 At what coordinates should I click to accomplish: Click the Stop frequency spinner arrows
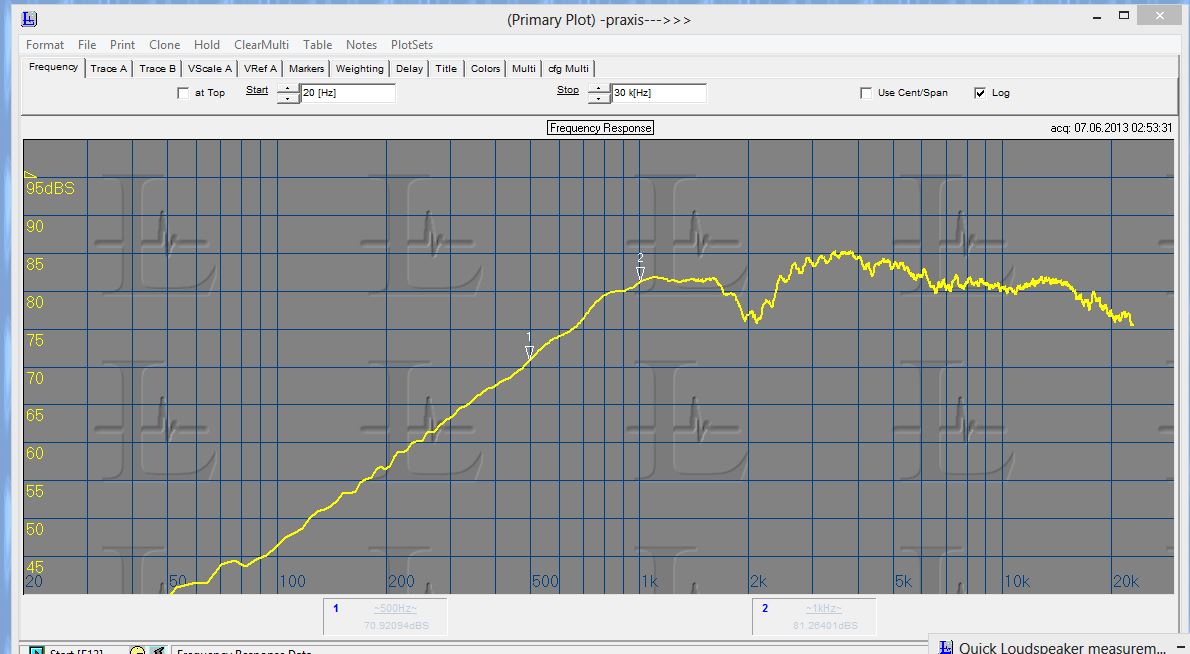[x=599, y=93]
